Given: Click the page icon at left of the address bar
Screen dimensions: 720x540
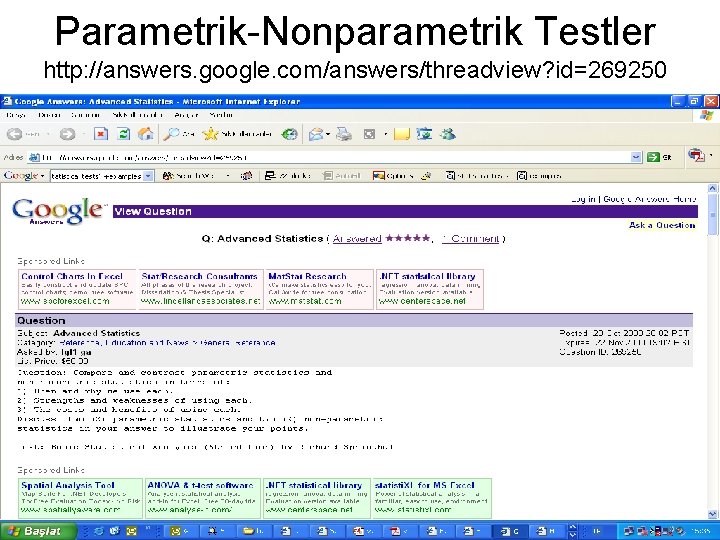Looking at the screenshot, I should [34, 158].
